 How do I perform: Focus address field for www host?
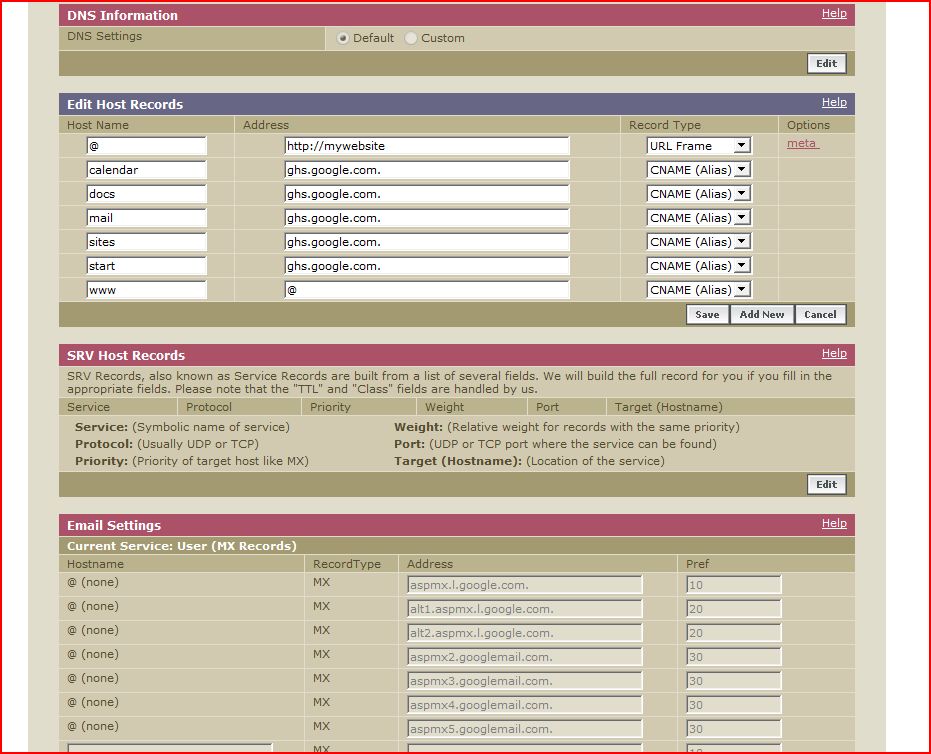[x=427, y=290]
